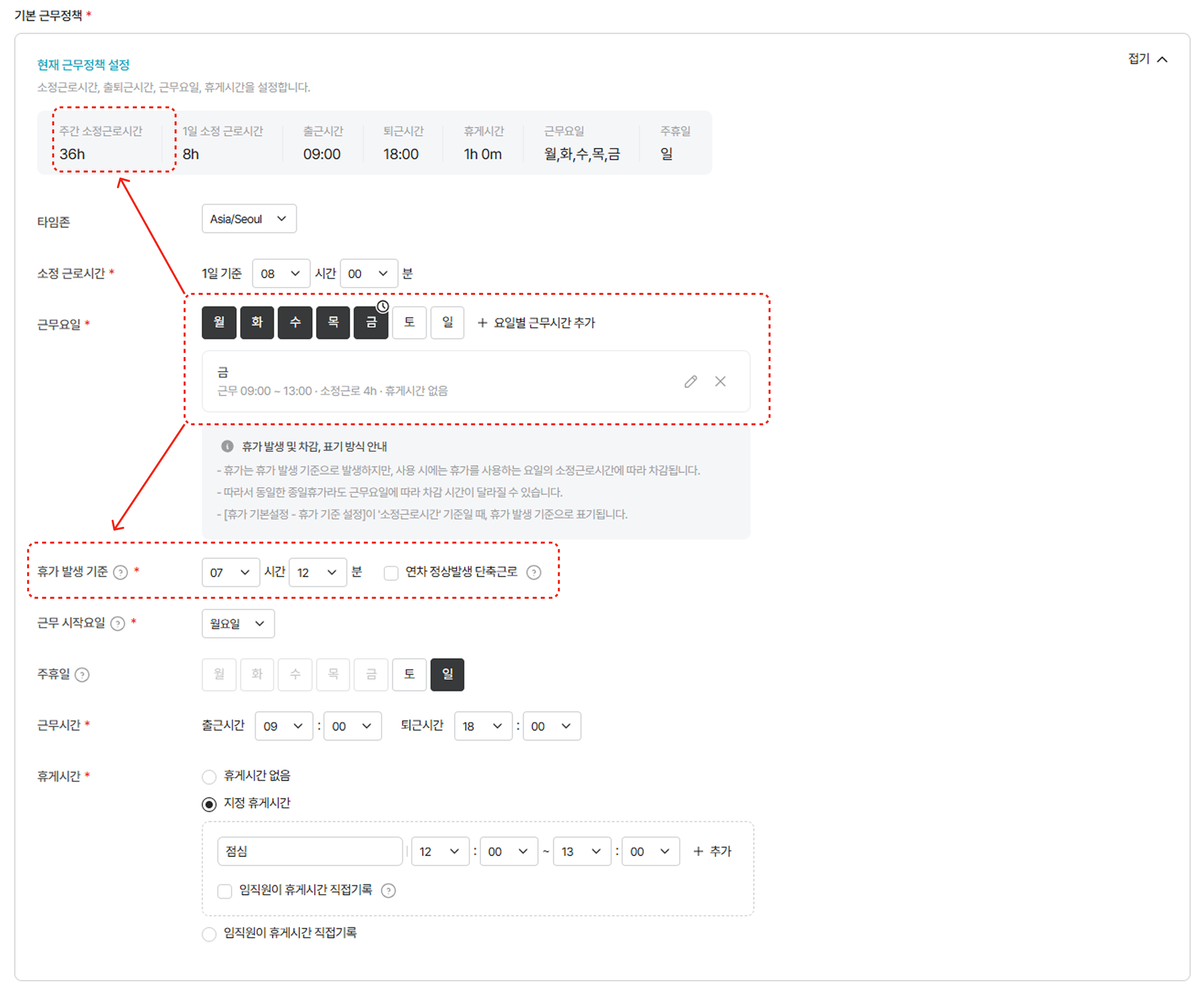The image size is (1204, 993).
Task: Open the 소정 근로시간 hours dropdown showing 08
Action: (x=281, y=273)
